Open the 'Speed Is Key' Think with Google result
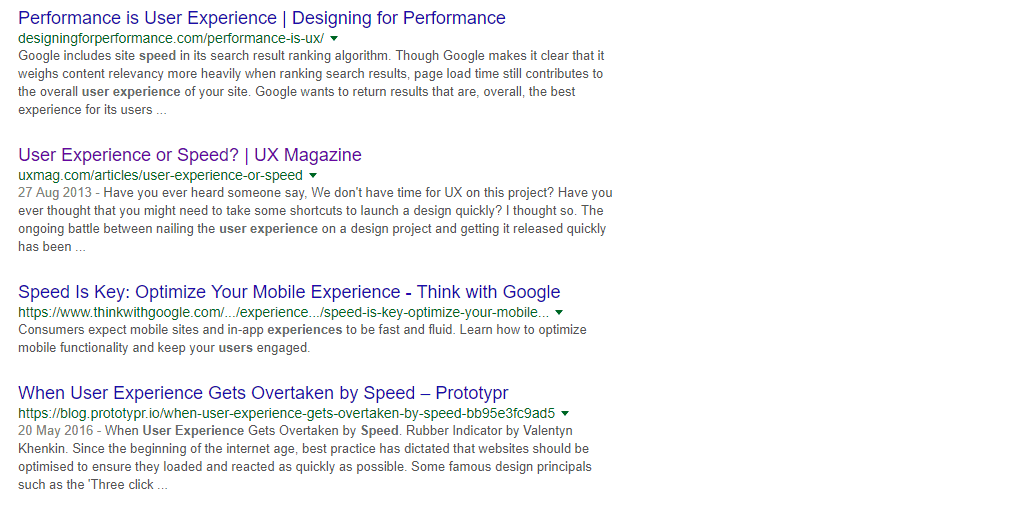Viewport: 1027px width, 511px height. coord(289,292)
